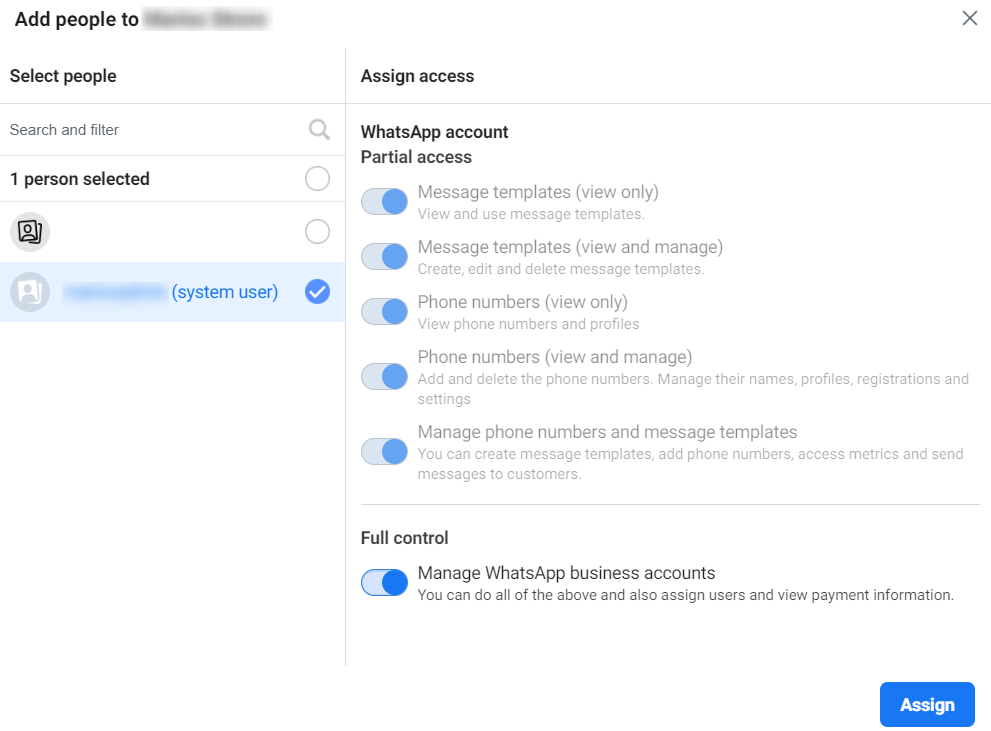The width and height of the screenshot is (991, 731).
Task: Click 'Partial access' label
Action: pyautogui.click(x=416, y=157)
